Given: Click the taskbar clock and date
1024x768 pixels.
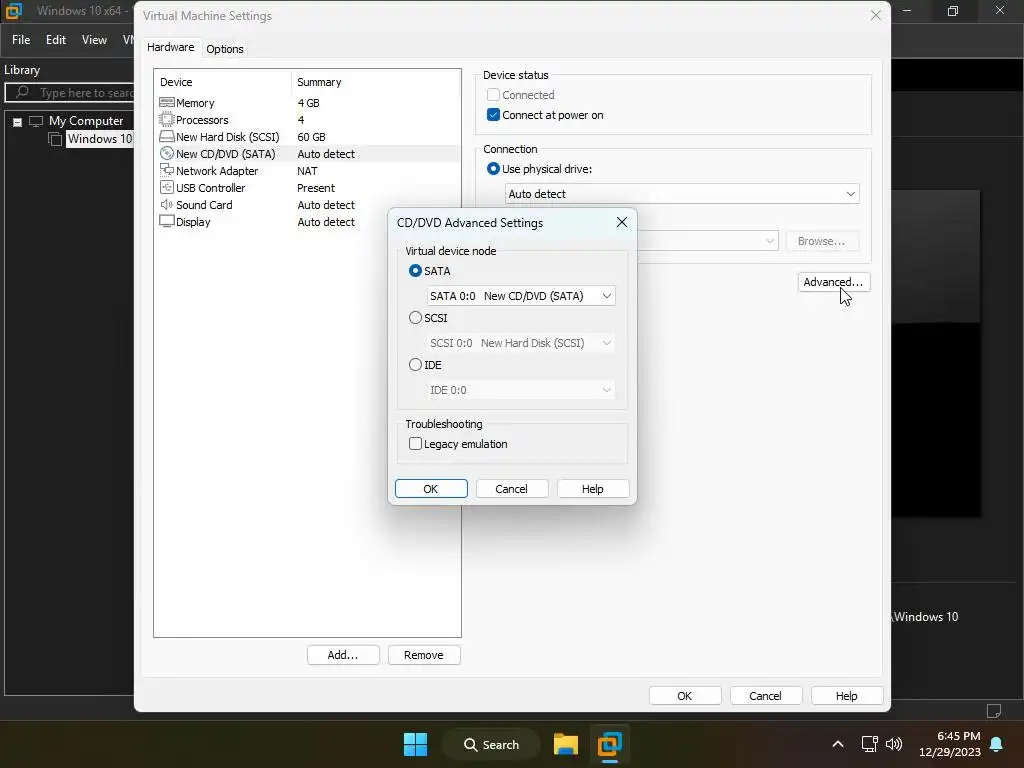Looking at the screenshot, I should click(x=950, y=744).
